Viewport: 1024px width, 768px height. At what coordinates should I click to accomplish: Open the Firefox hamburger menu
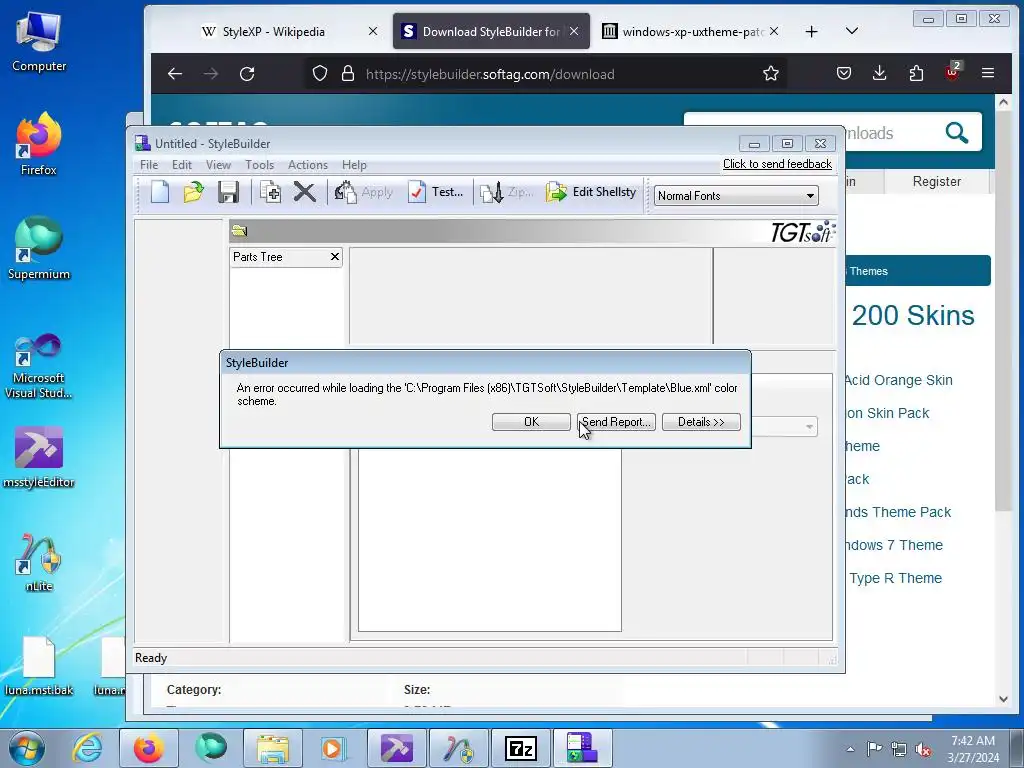pos(988,73)
